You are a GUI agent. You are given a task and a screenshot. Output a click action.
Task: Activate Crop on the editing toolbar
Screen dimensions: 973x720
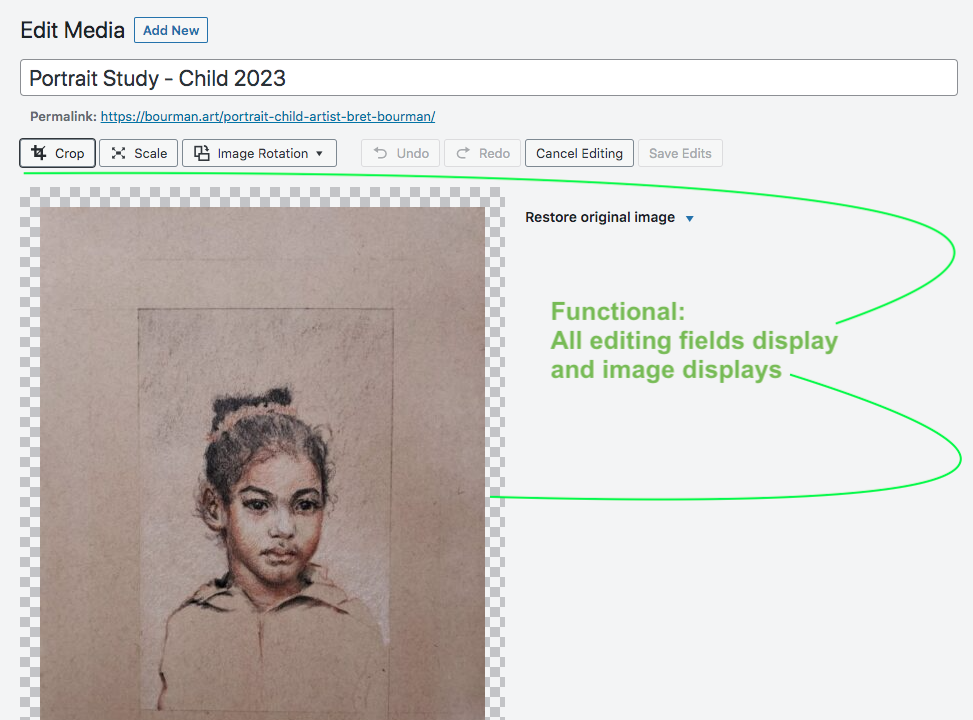pyautogui.click(x=57, y=153)
